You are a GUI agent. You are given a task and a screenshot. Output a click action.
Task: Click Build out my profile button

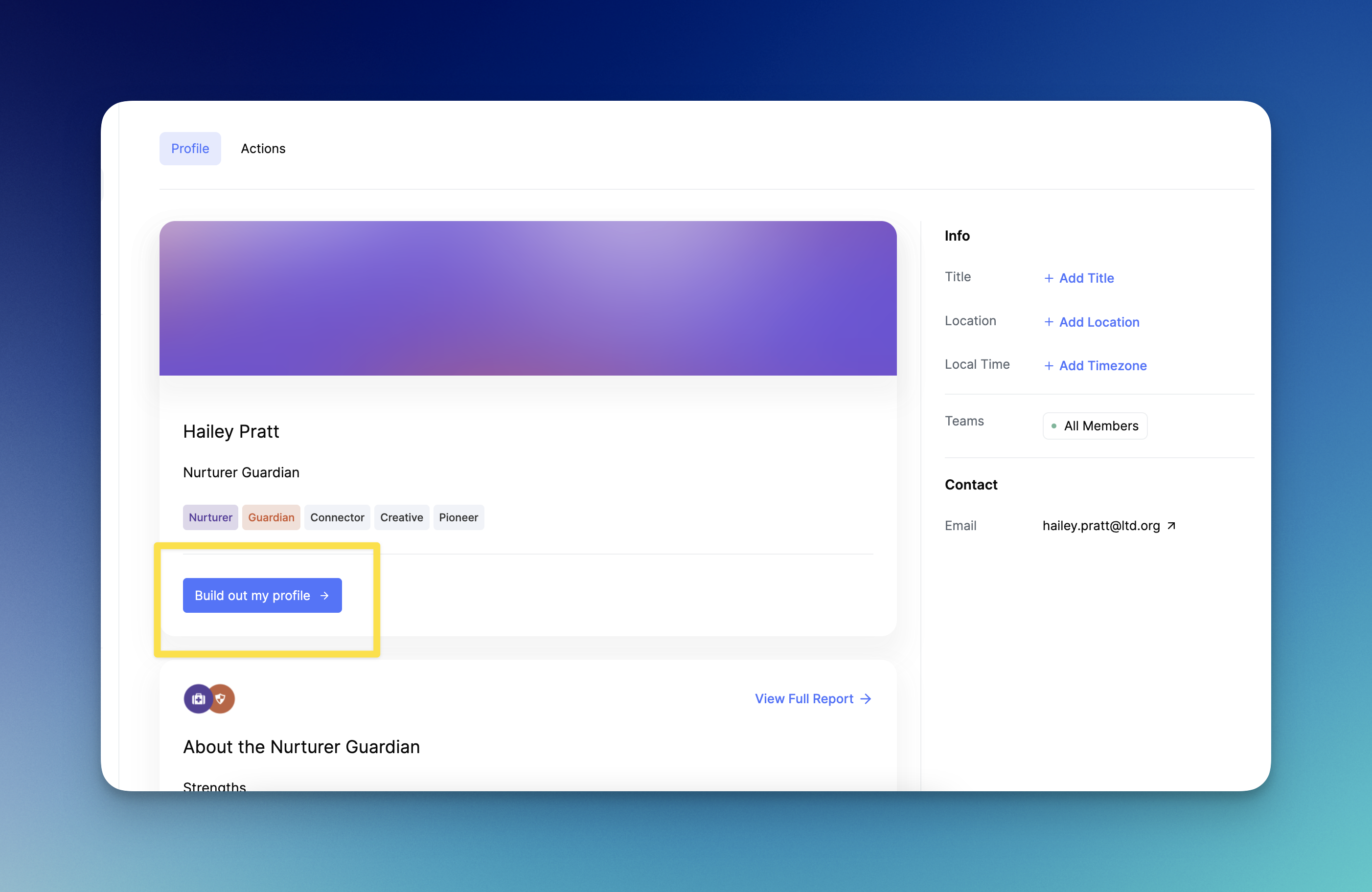[x=262, y=595]
